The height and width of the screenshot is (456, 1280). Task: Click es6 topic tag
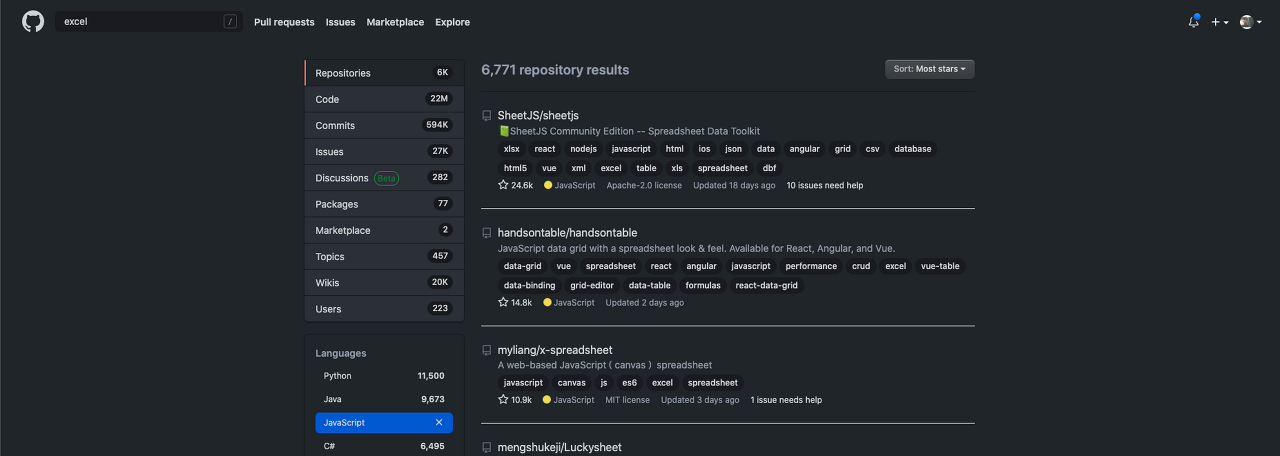click(629, 382)
